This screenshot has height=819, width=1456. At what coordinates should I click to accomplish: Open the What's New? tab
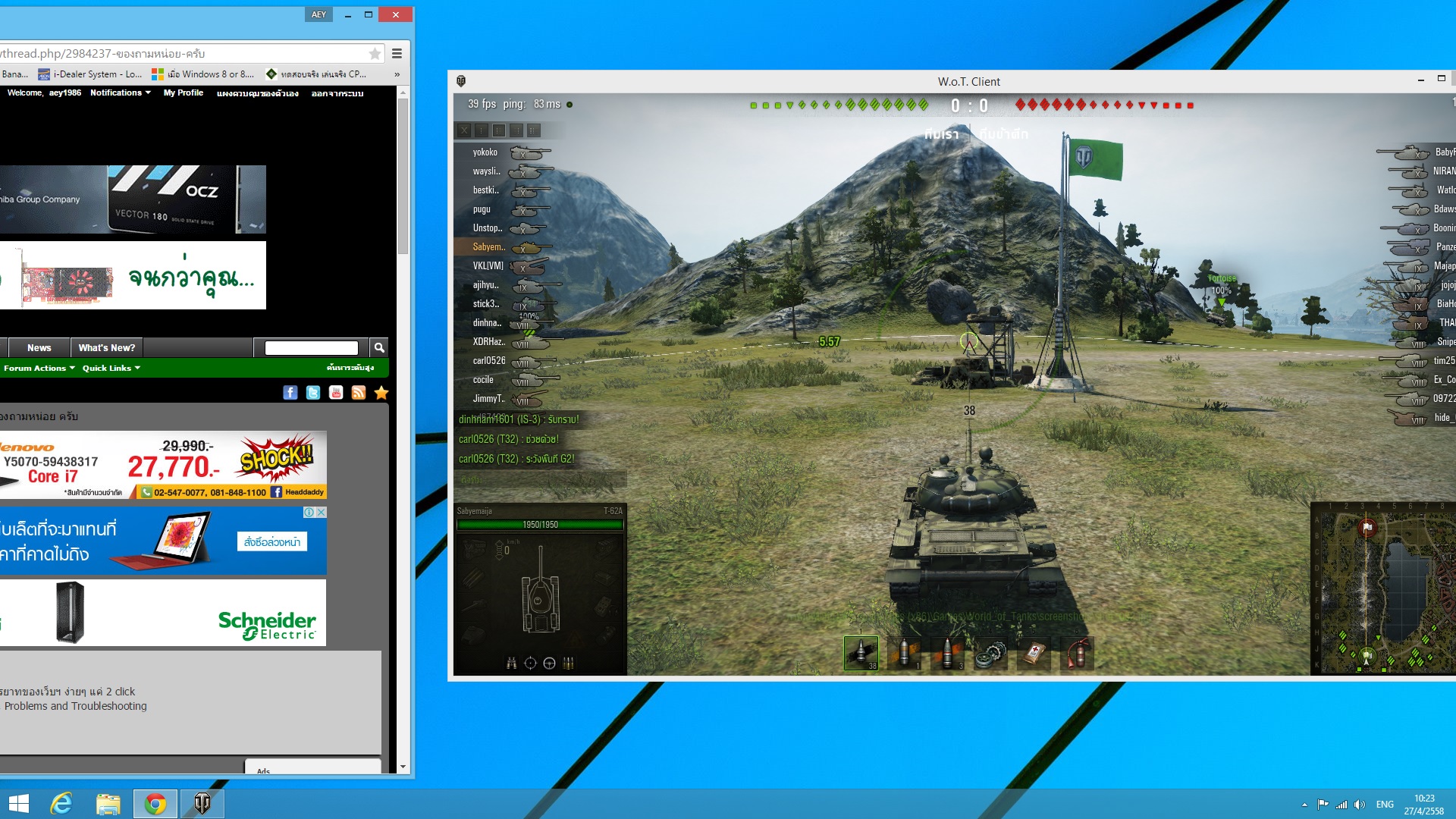(x=106, y=347)
